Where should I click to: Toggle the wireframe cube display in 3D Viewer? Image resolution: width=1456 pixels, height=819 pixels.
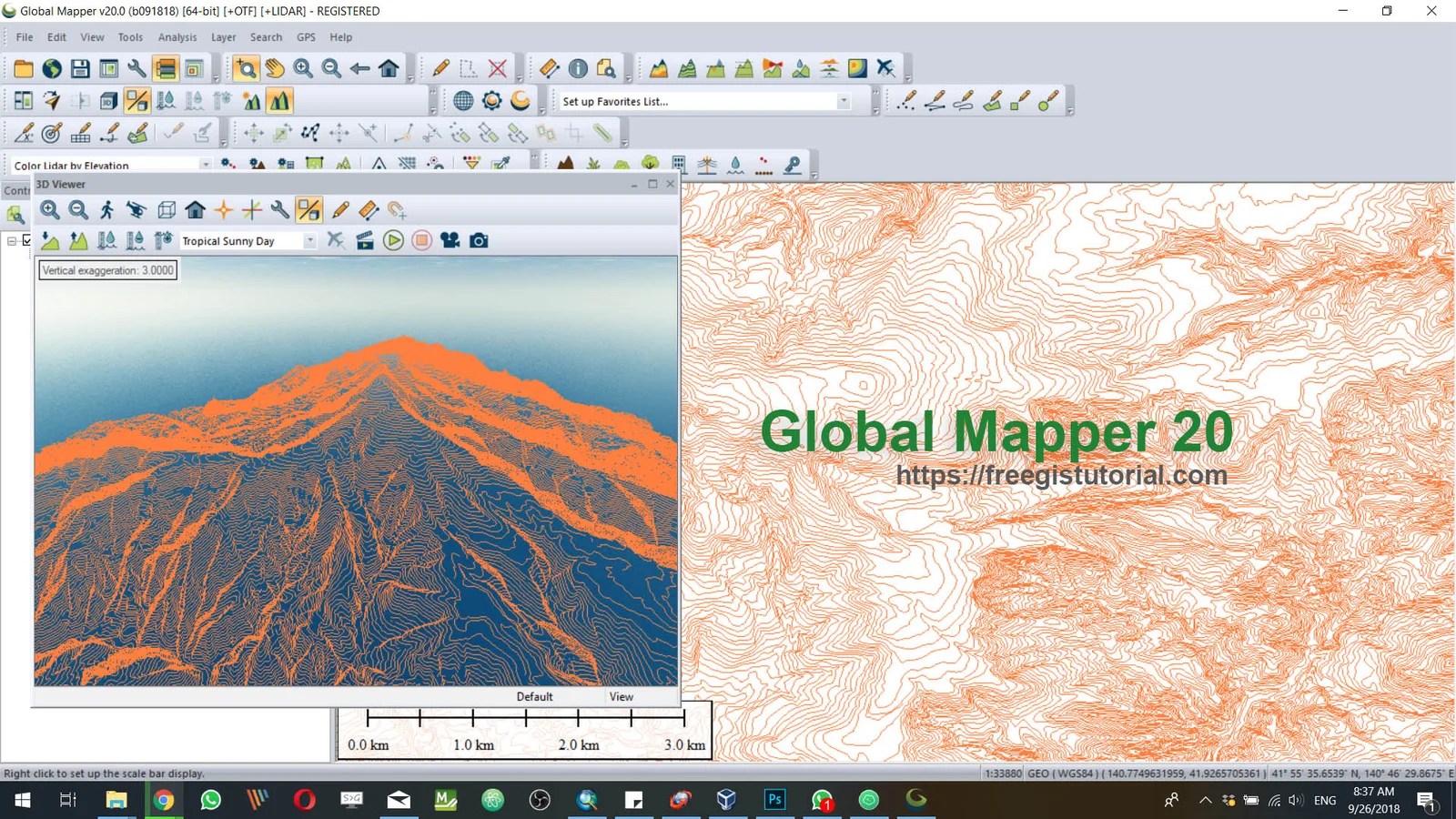coord(166,210)
